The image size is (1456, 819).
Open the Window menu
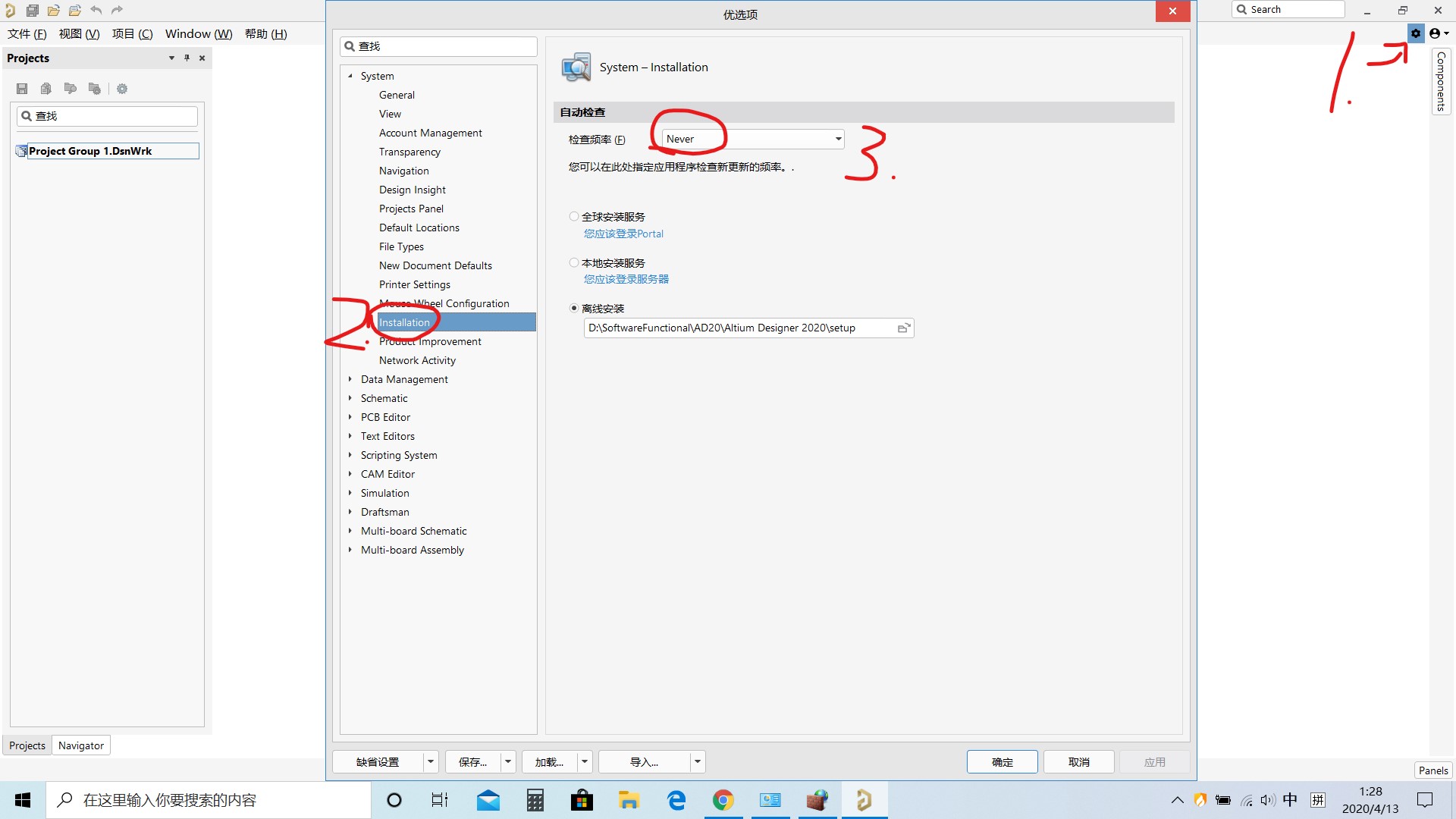pos(199,34)
